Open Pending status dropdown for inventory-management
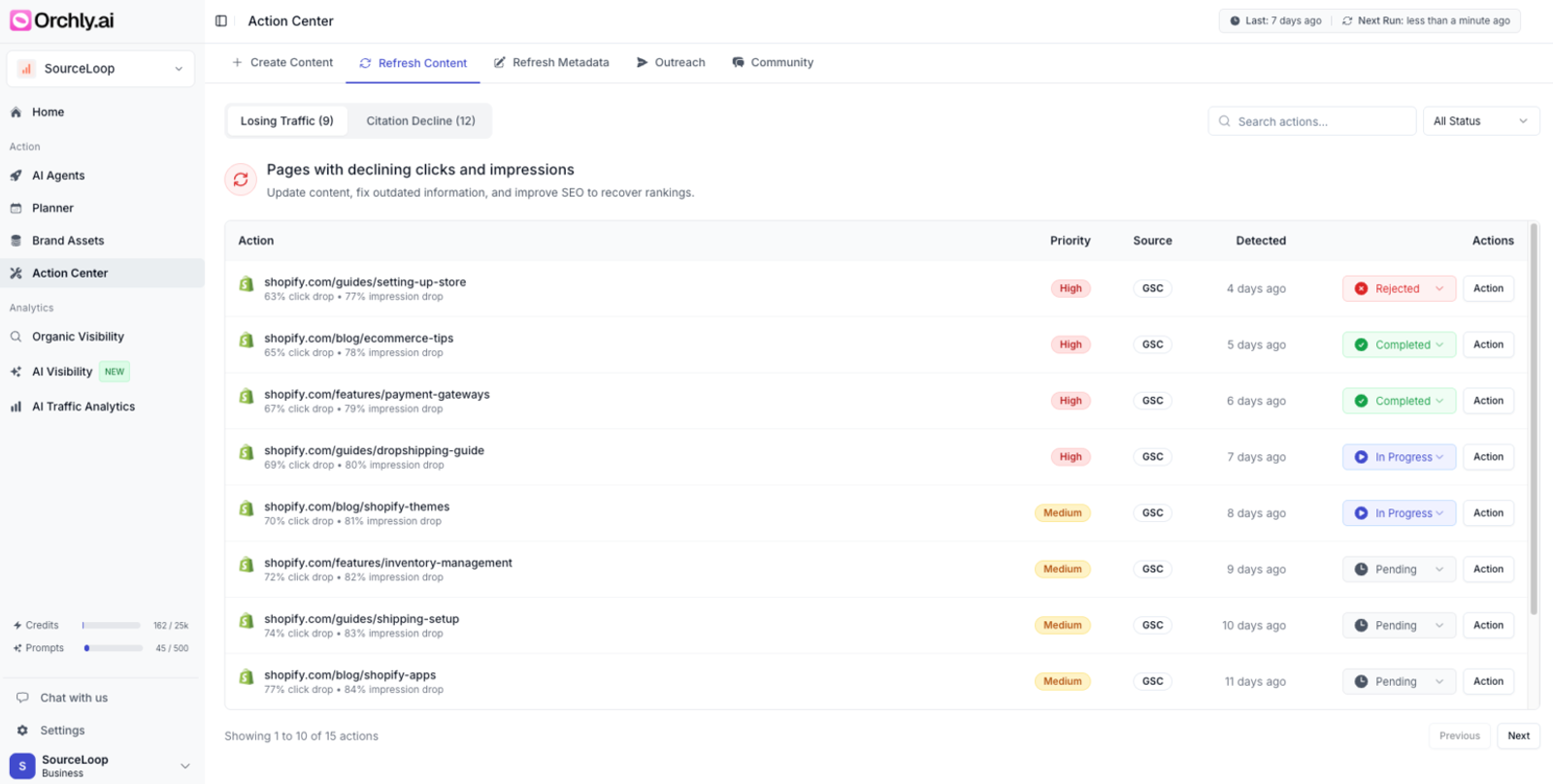The height and width of the screenshot is (784, 1553). [x=1399, y=570]
